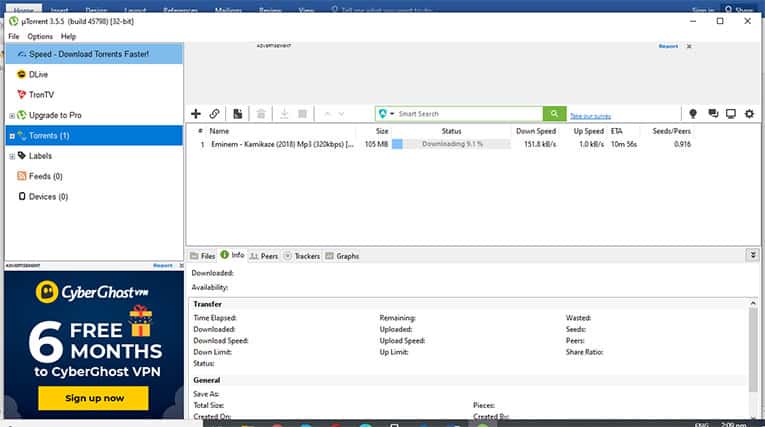Image resolution: width=765 pixels, height=427 pixels.
Task: Open the lightbulb bundles icon
Action: click(x=693, y=114)
